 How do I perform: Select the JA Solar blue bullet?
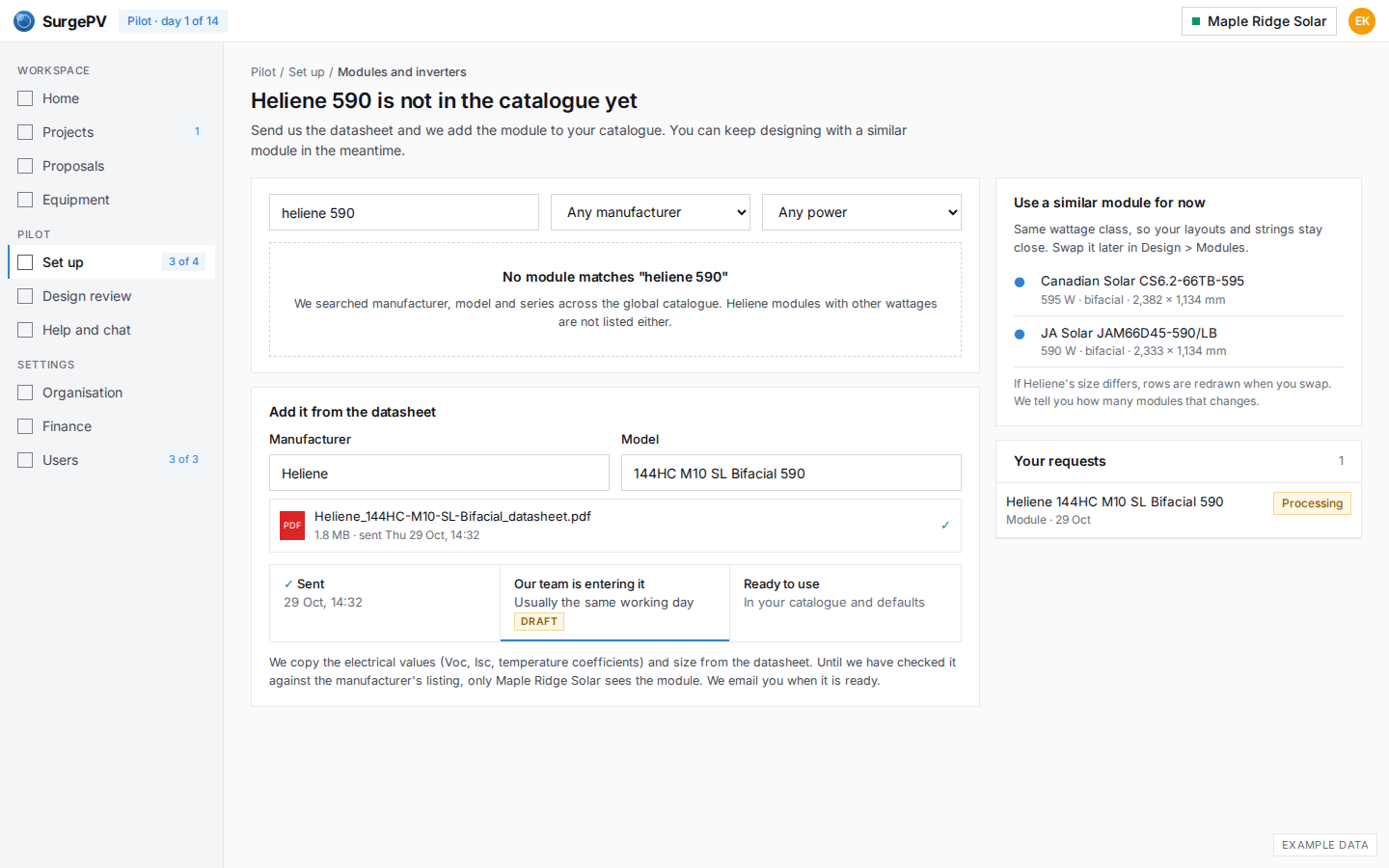[1020, 335]
